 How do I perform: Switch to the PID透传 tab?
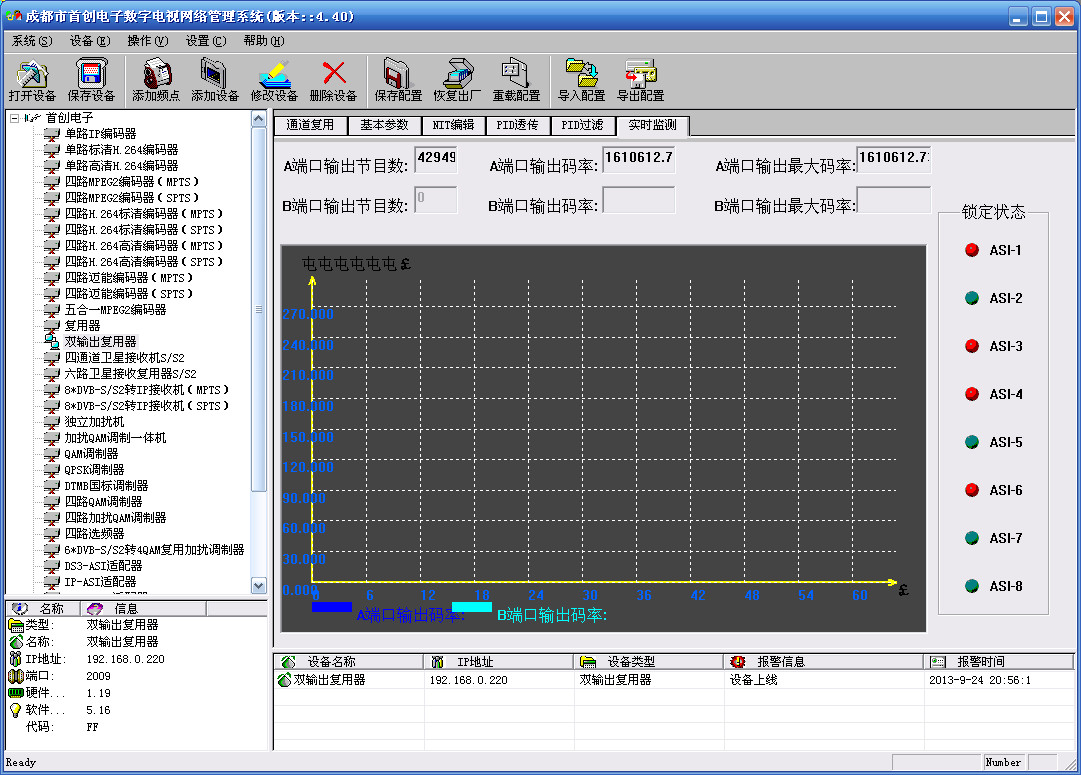[x=517, y=125]
